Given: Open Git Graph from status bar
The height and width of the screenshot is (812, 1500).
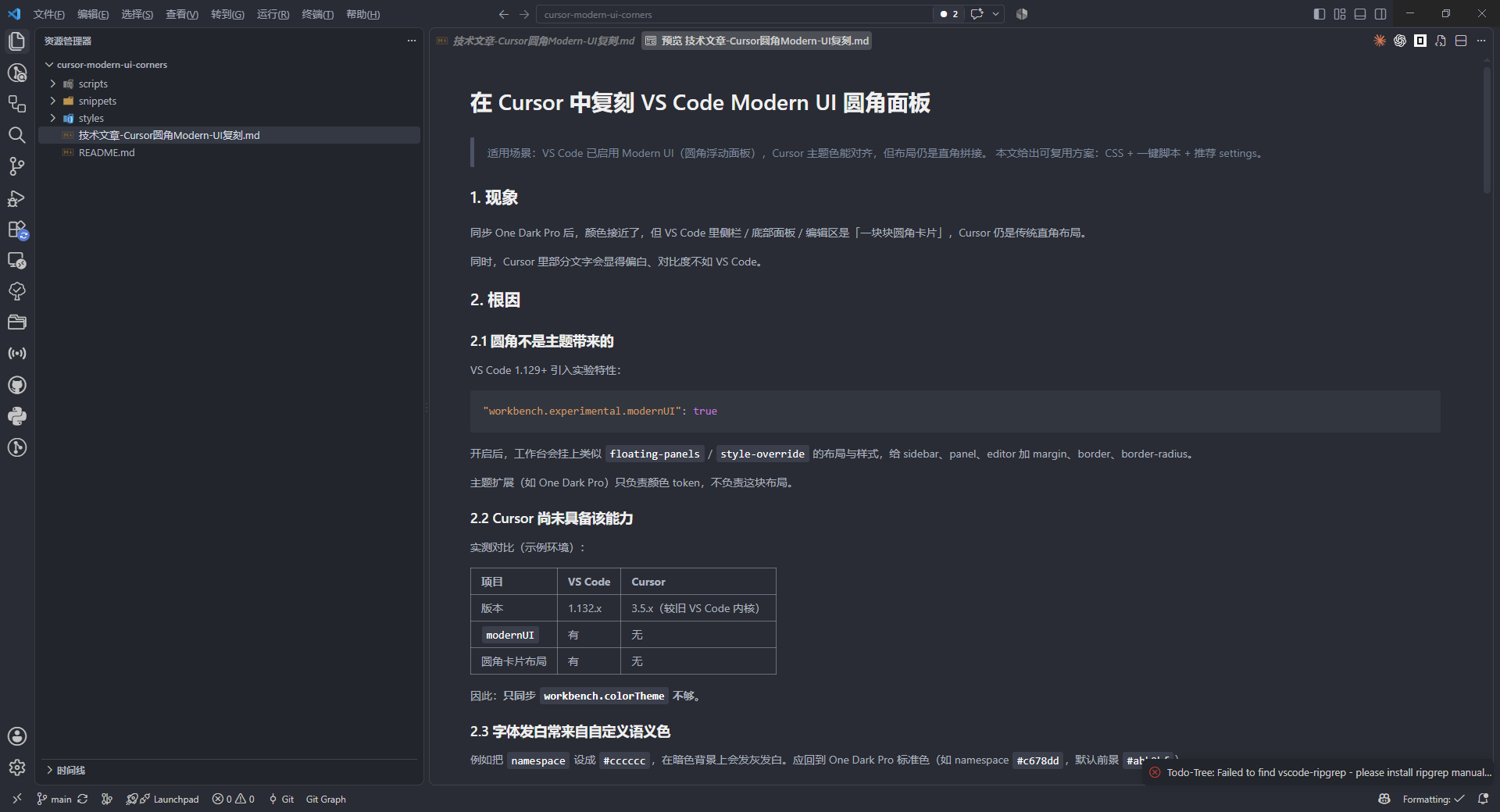Looking at the screenshot, I should point(326,799).
